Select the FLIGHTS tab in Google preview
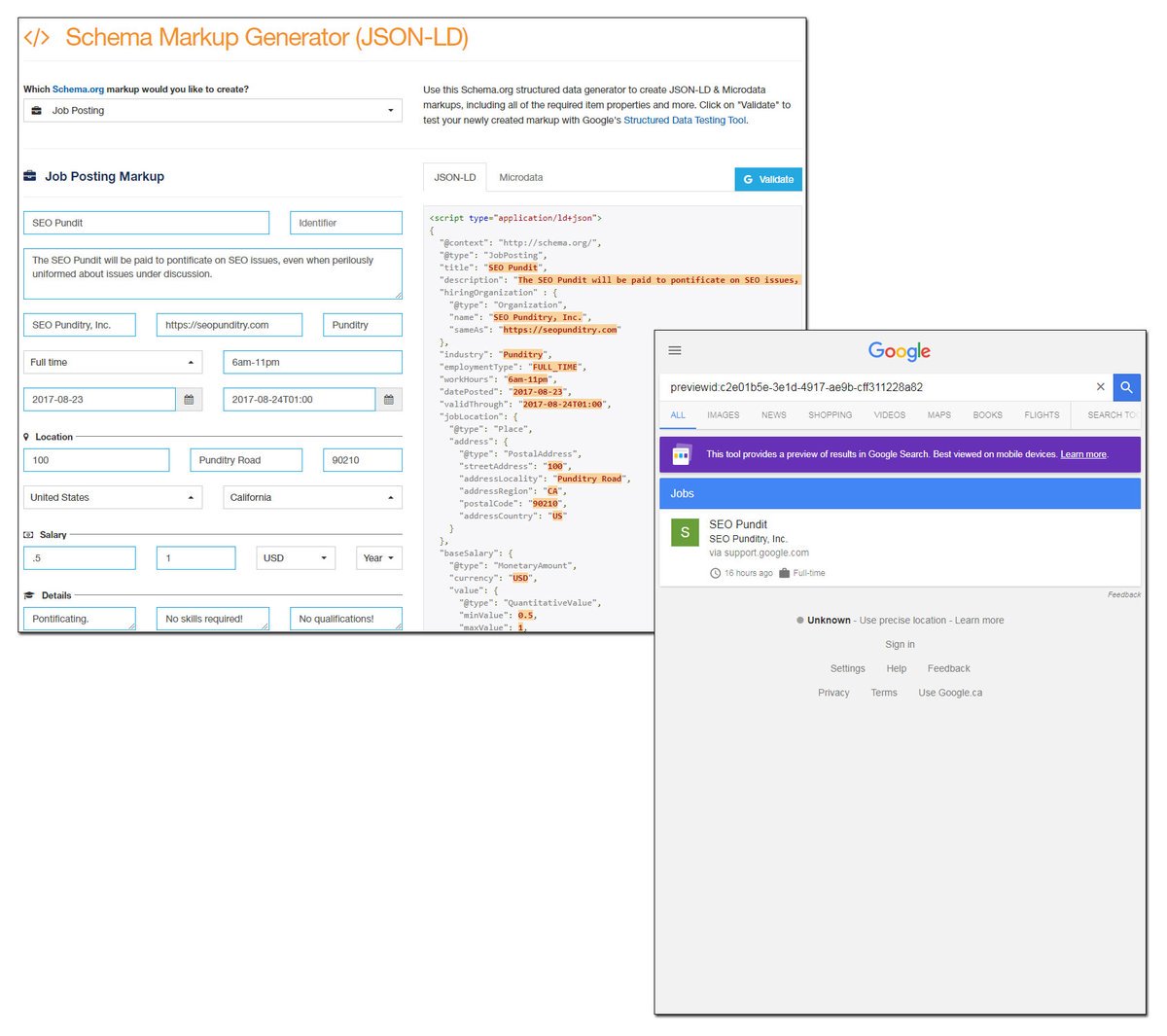1167x1036 pixels. pos(1043,415)
